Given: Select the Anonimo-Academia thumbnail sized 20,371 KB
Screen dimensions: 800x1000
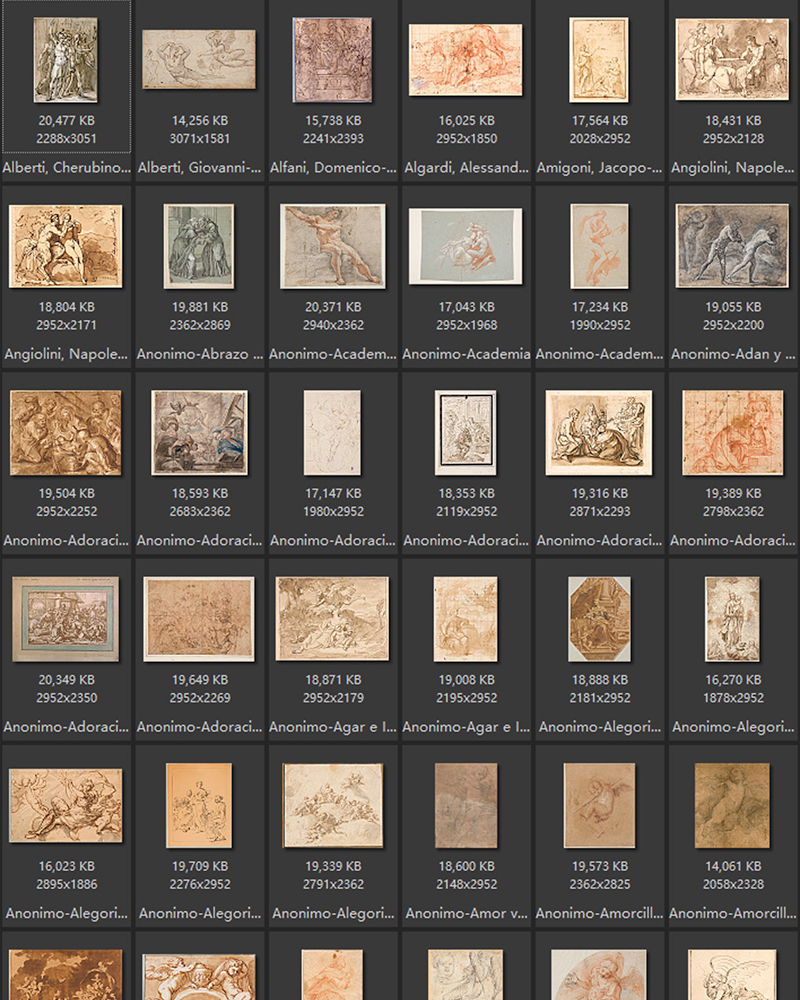Looking at the screenshot, I should tap(332, 246).
